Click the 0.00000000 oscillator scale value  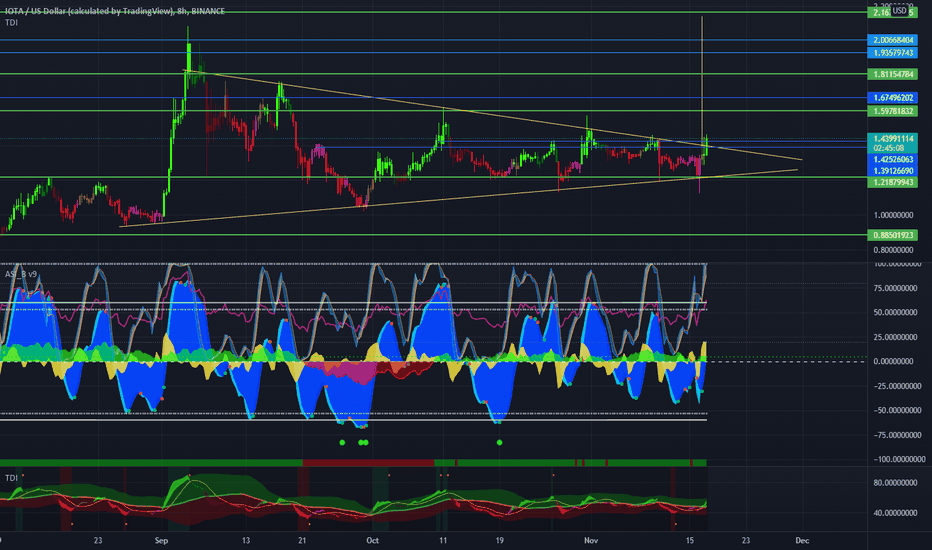tap(893, 362)
